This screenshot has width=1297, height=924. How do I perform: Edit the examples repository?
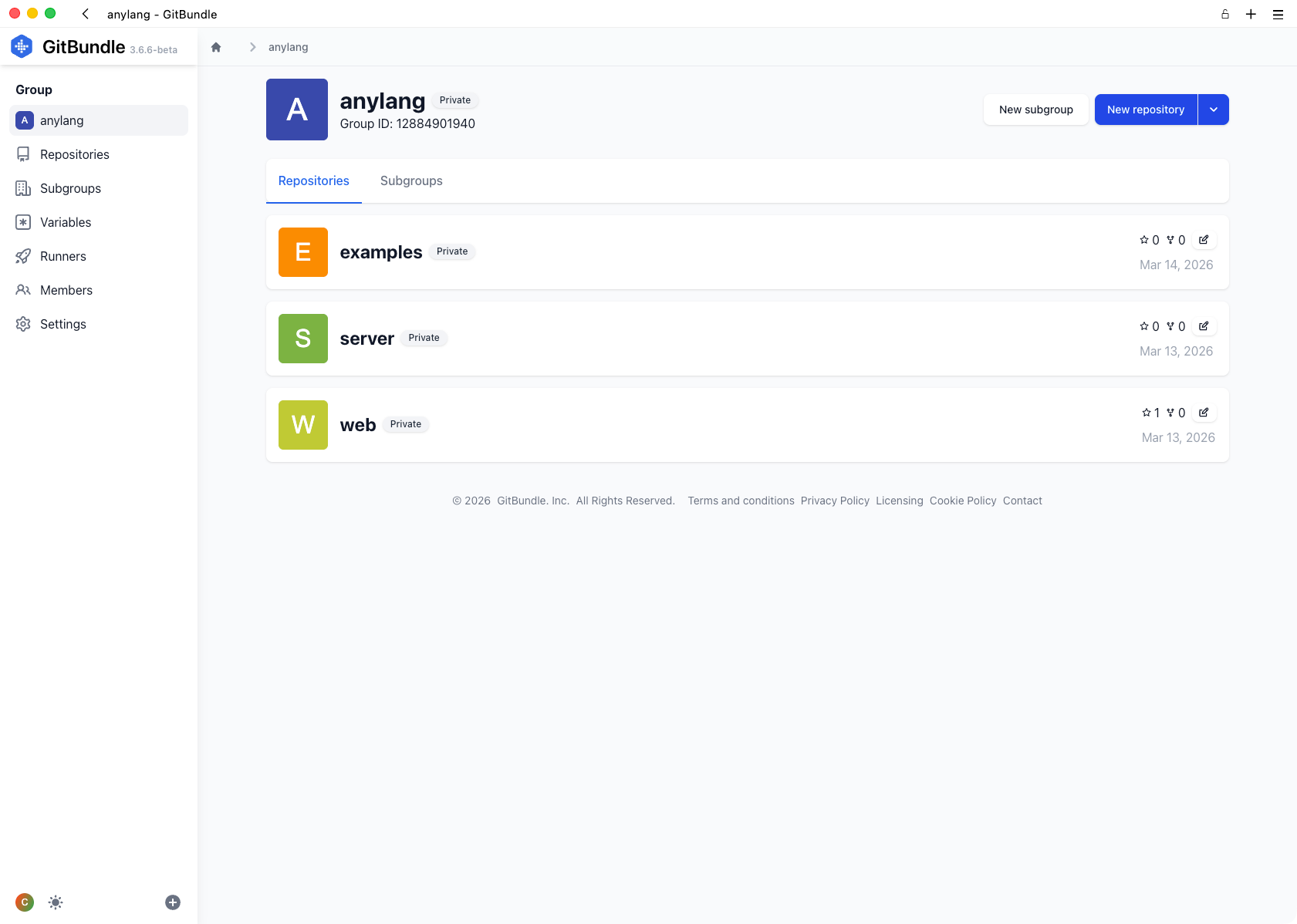(1204, 240)
